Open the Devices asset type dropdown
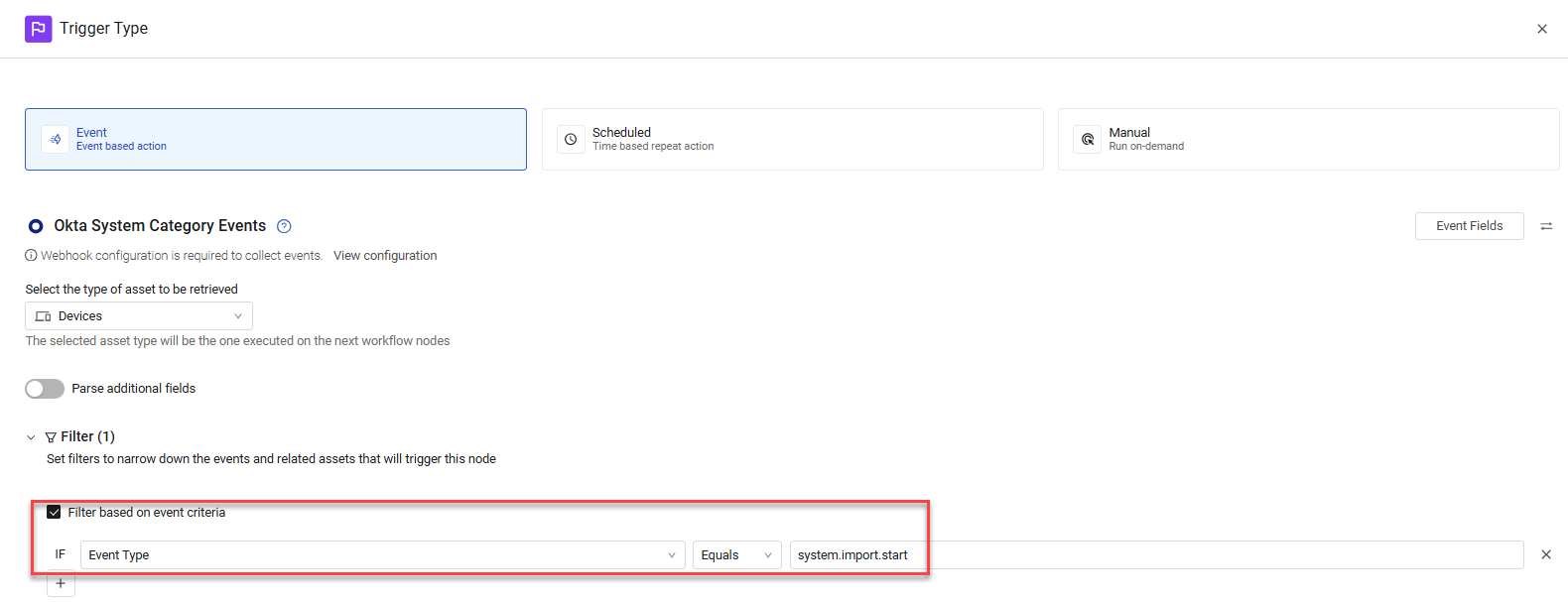The height and width of the screenshot is (603, 1568). (139, 315)
